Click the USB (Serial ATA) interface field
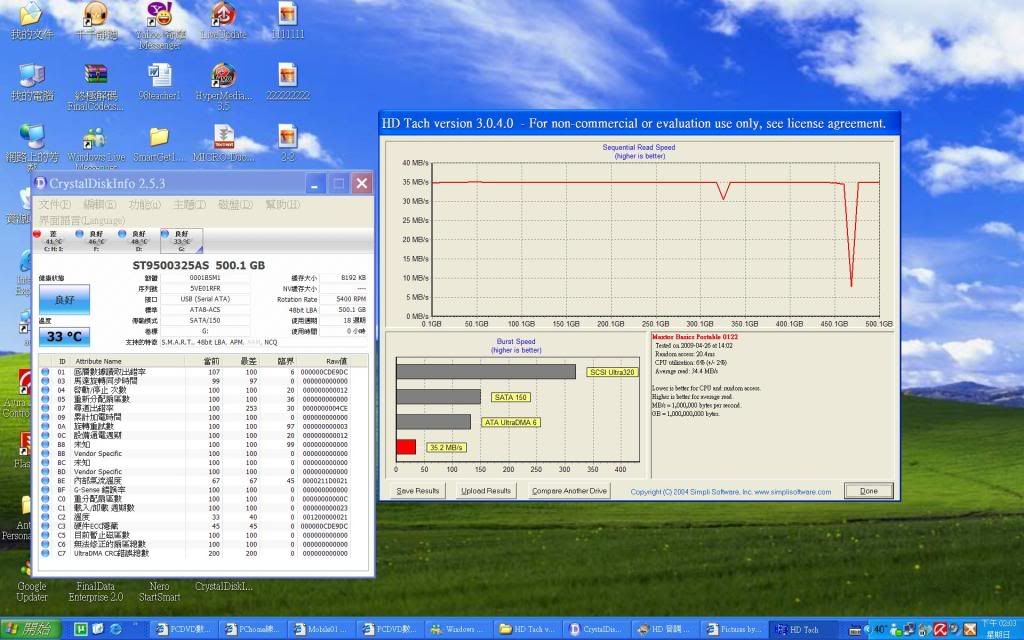The image size is (1024, 640). [205, 299]
